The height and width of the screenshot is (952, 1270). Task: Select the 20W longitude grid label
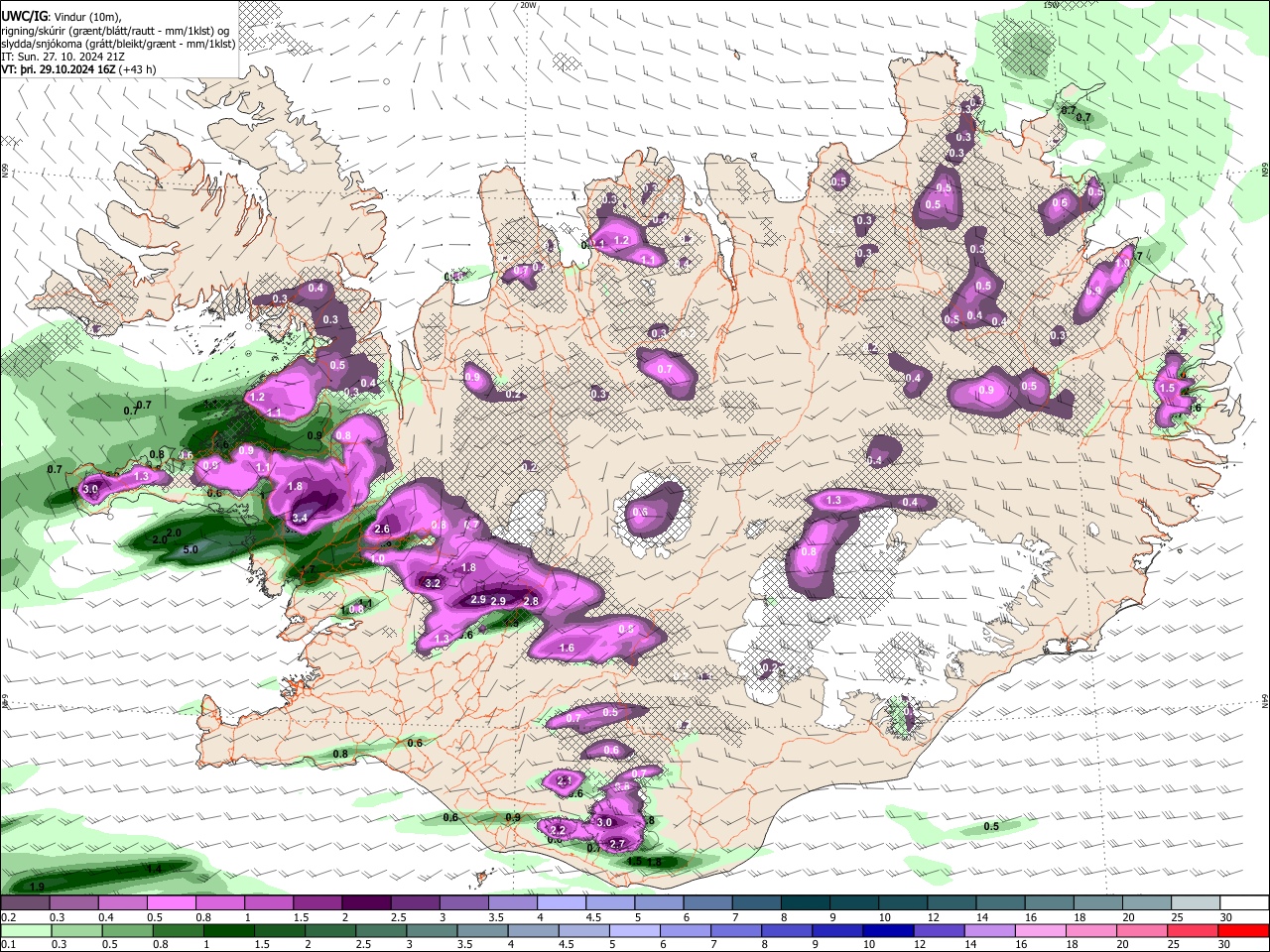click(x=529, y=5)
